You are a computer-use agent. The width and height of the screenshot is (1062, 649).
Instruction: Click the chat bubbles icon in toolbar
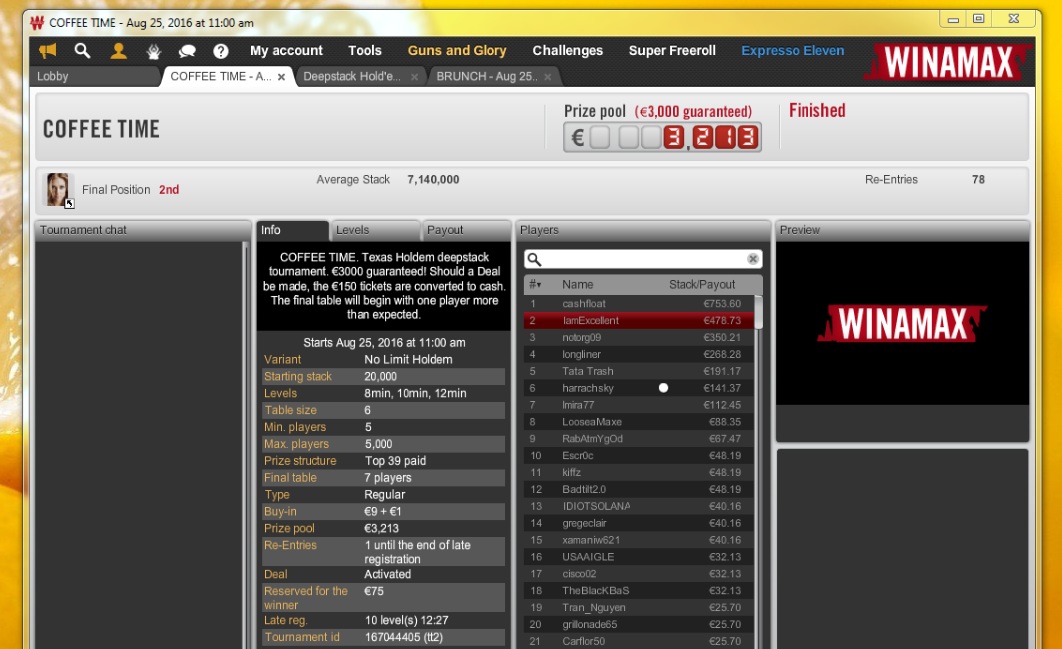point(187,51)
